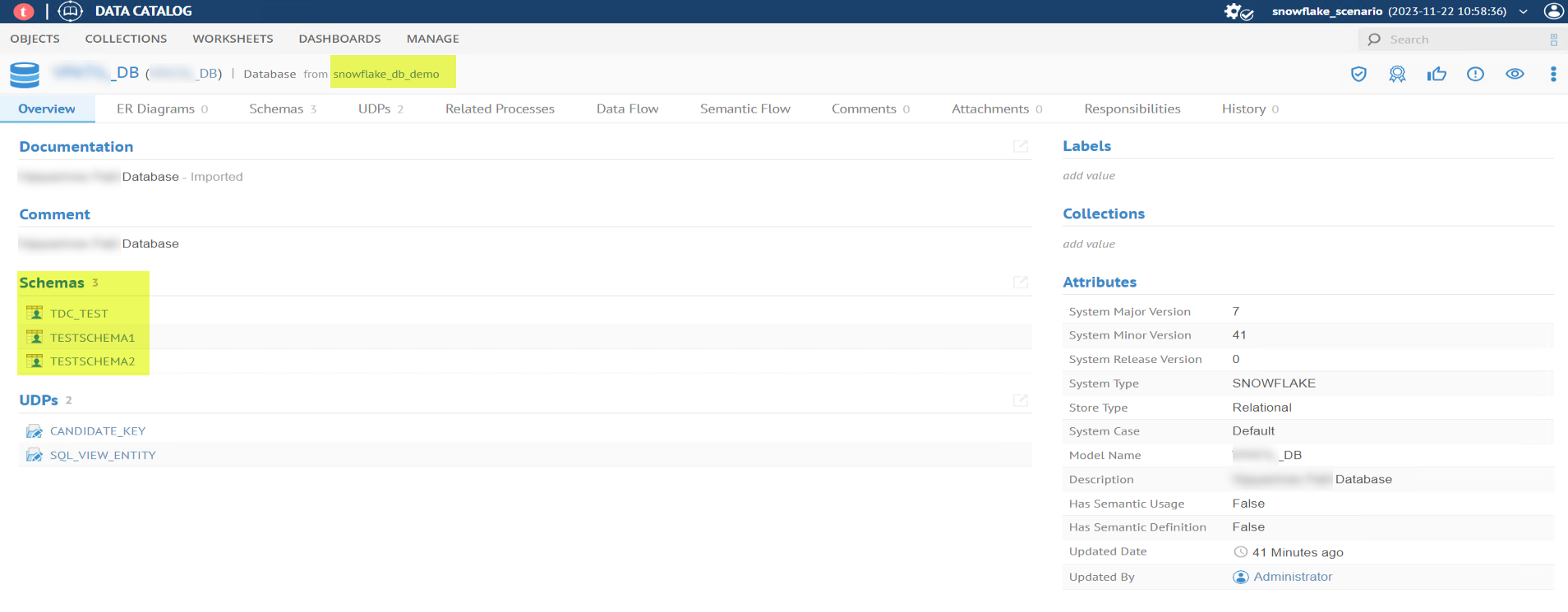Click the Administrator user link
Image resolution: width=1568 pixels, height=612 pixels.
[1292, 577]
